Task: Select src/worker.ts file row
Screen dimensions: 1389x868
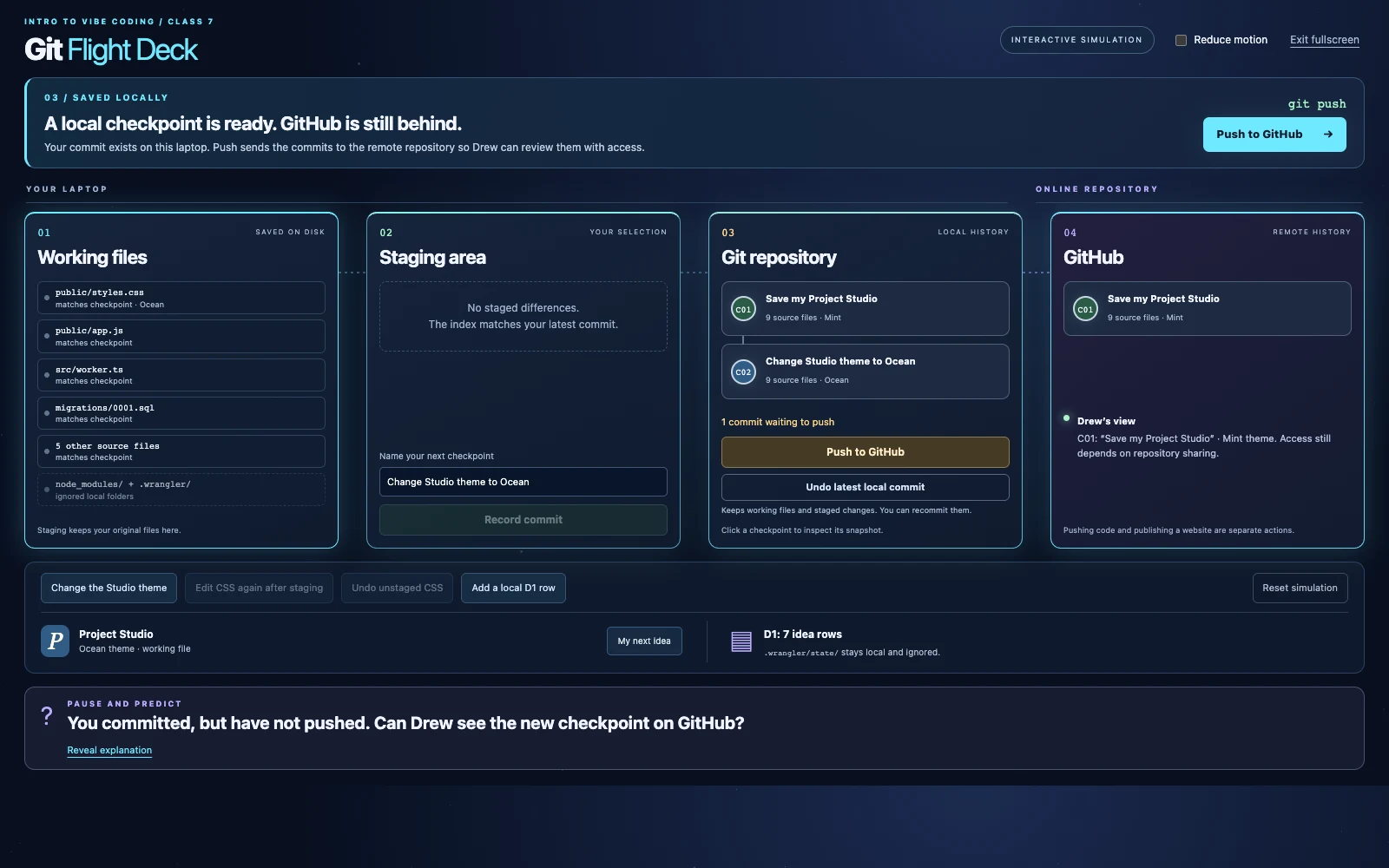Action: click(181, 375)
